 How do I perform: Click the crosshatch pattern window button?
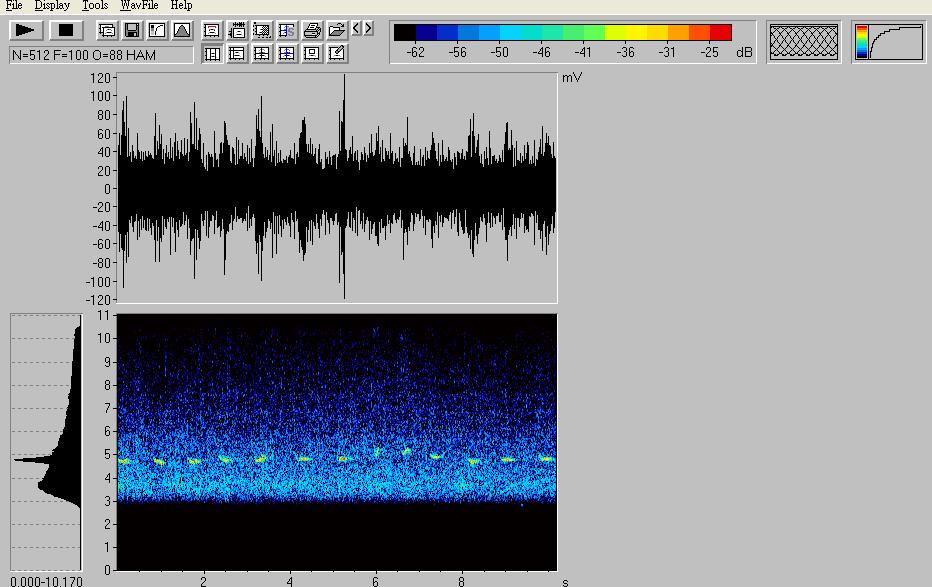click(x=804, y=42)
